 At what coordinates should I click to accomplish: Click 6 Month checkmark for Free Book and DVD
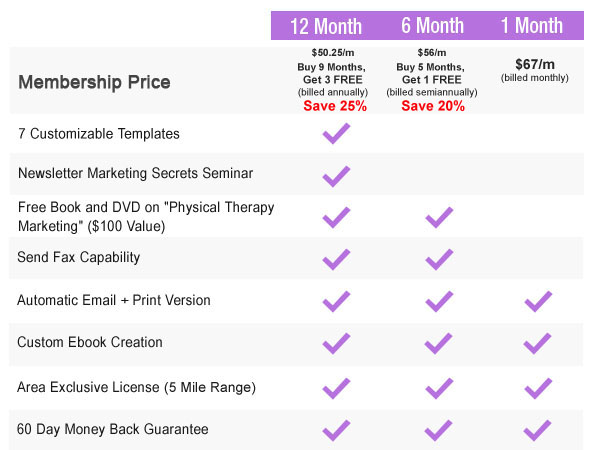439,217
